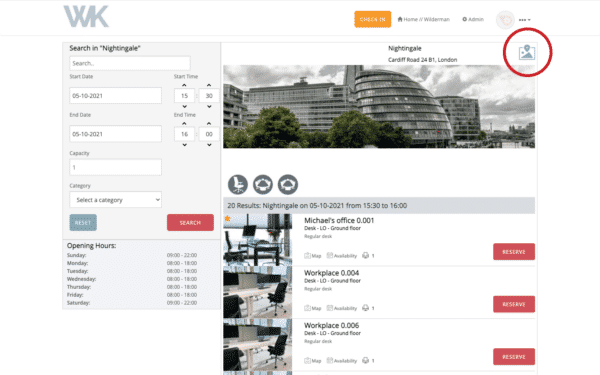The width and height of the screenshot is (600, 375).
Task: Click the Nightingale building banner photo
Action: coord(379,106)
